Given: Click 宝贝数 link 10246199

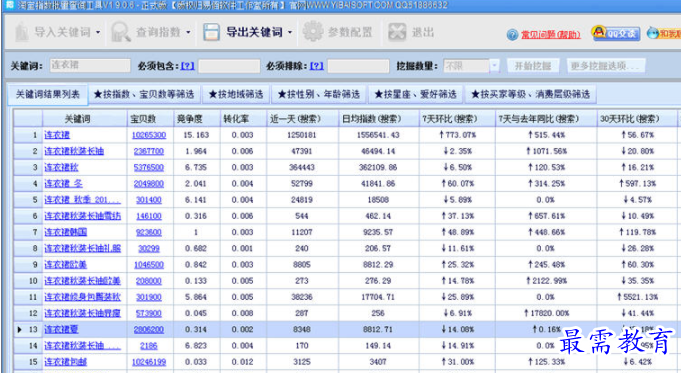Looking at the screenshot, I should coord(149,362).
